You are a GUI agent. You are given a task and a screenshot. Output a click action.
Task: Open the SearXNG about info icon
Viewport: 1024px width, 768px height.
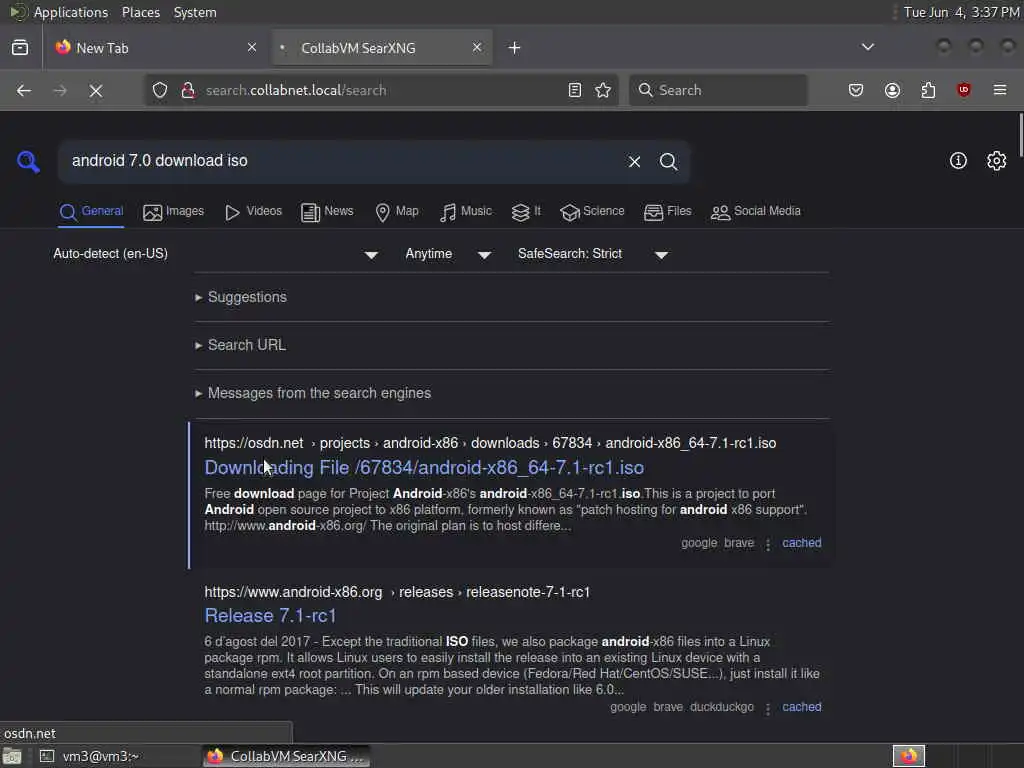(x=958, y=161)
